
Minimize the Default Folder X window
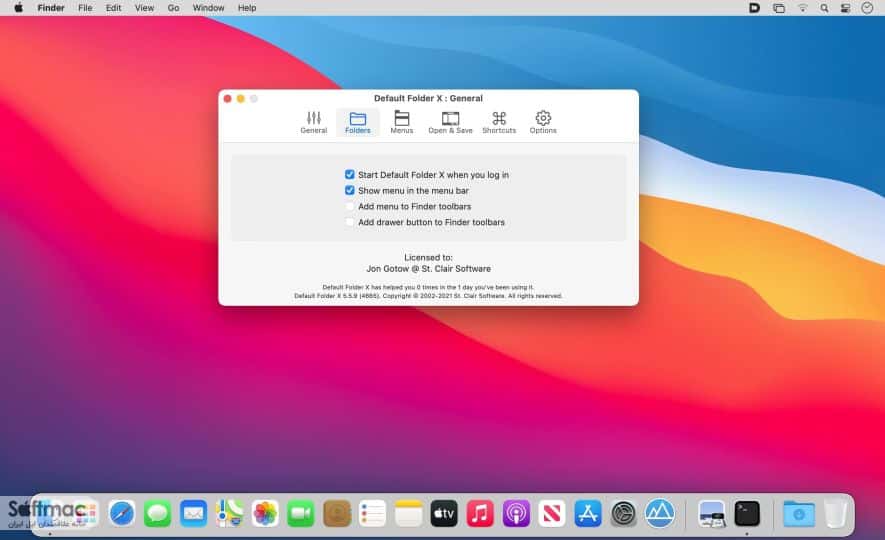click(x=240, y=99)
